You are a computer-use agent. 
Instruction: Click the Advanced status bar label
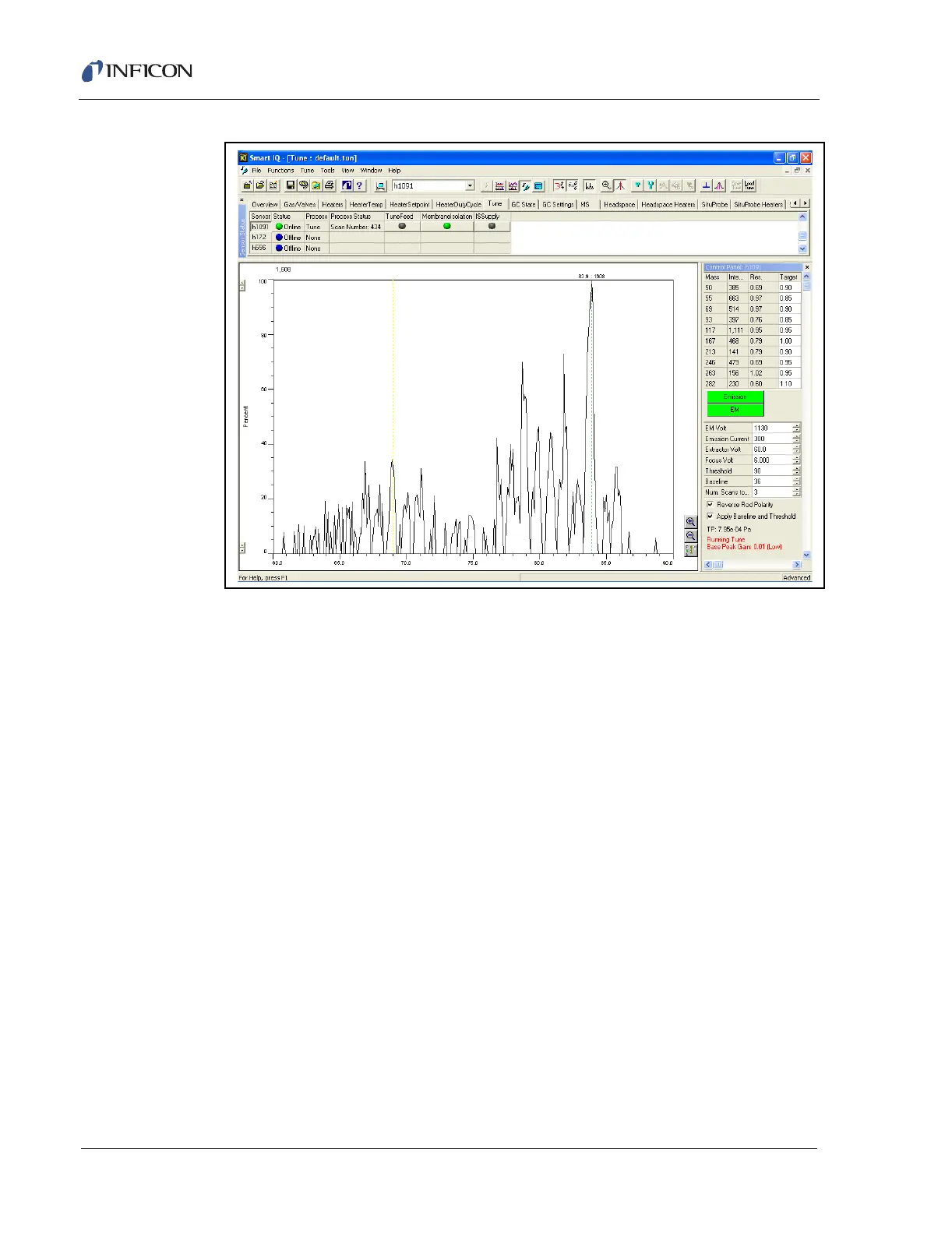[796, 578]
